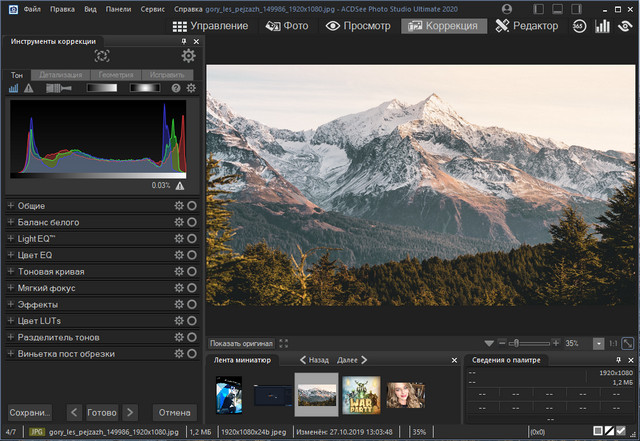640x441 pixels.
Task: Expand the Тоновая кривая section
Action: pos(11,271)
